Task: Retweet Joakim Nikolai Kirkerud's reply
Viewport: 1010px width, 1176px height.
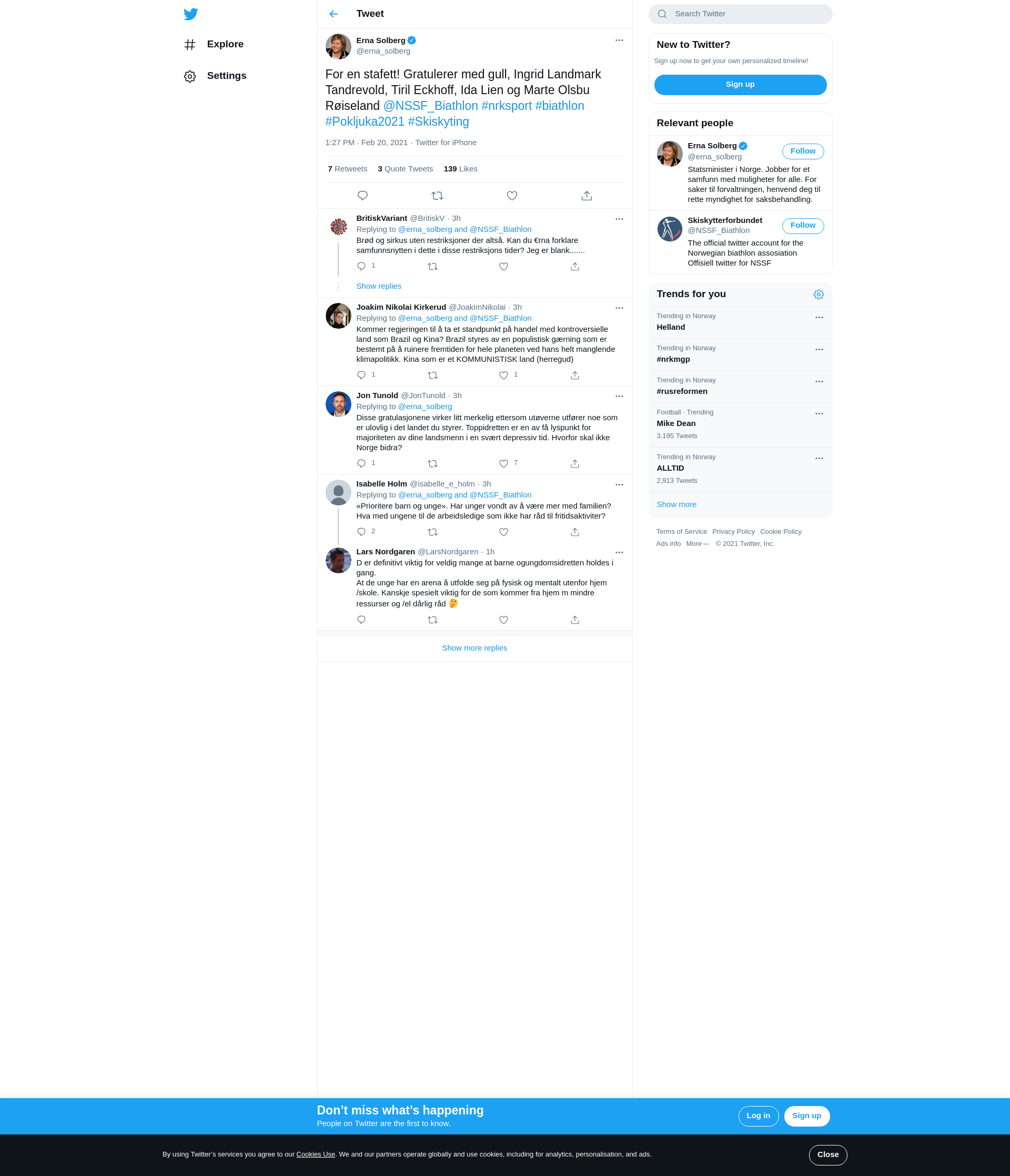Action: tap(432, 375)
